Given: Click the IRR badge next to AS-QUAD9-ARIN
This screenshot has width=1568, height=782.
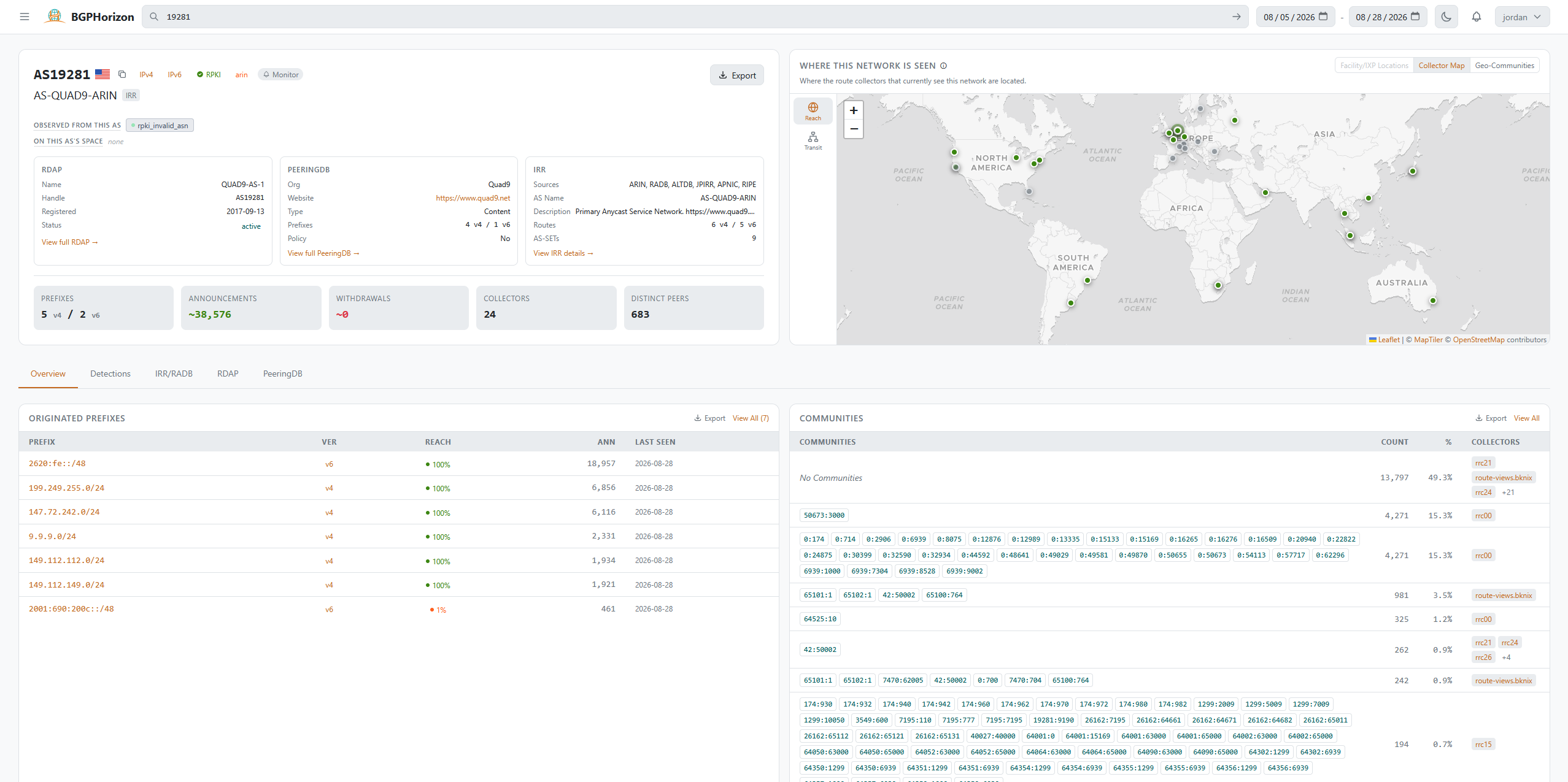Looking at the screenshot, I should point(131,95).
